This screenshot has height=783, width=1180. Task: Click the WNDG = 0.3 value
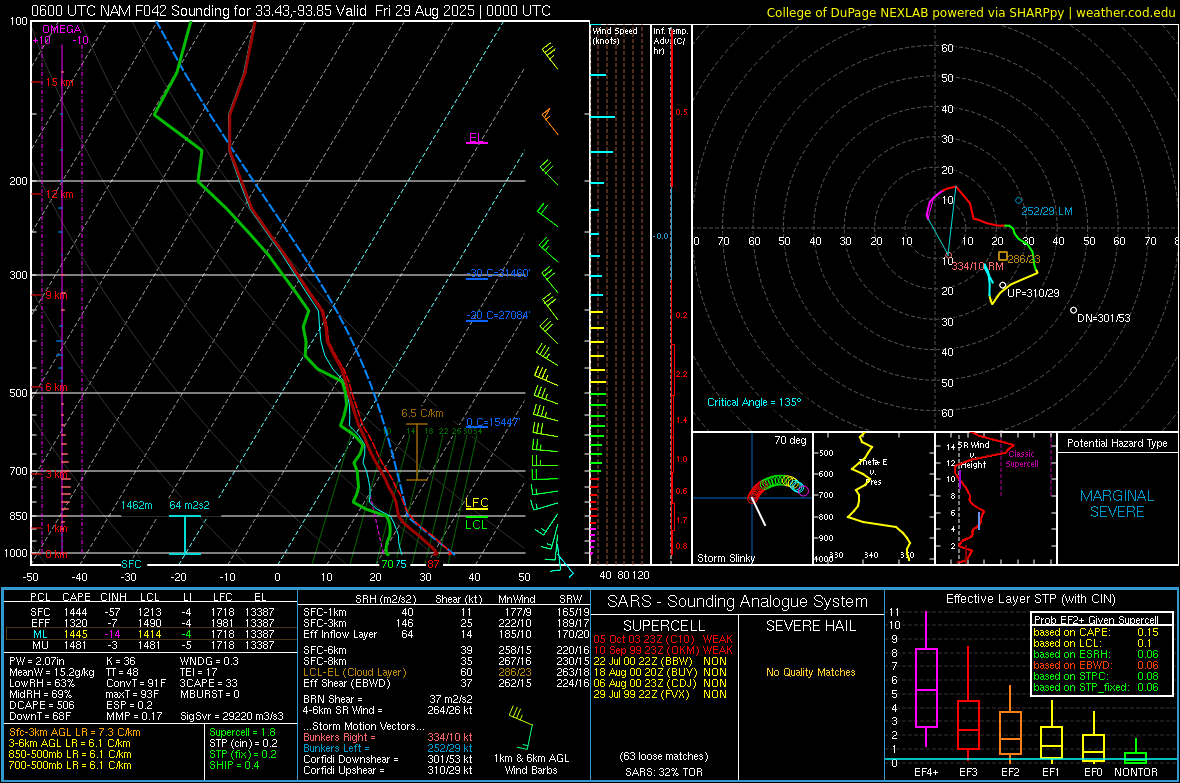pyautogui.click(x=209, y=661)
